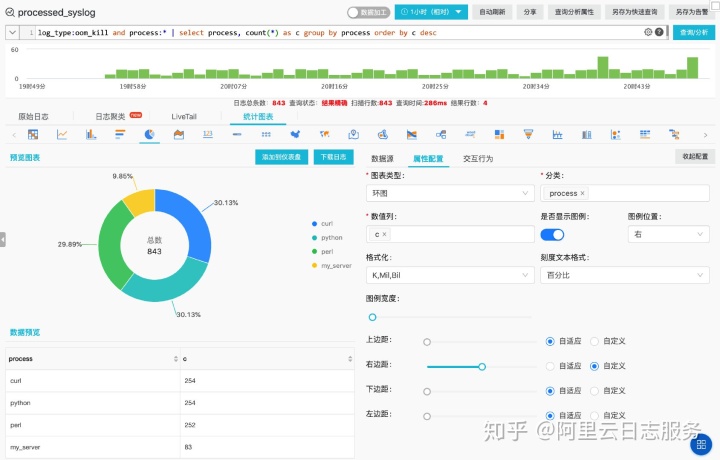Screen dimensions: 720x460
Task: Open the 图例位置 dropdown
Action: pyautogui.click(x=668, y=234)
